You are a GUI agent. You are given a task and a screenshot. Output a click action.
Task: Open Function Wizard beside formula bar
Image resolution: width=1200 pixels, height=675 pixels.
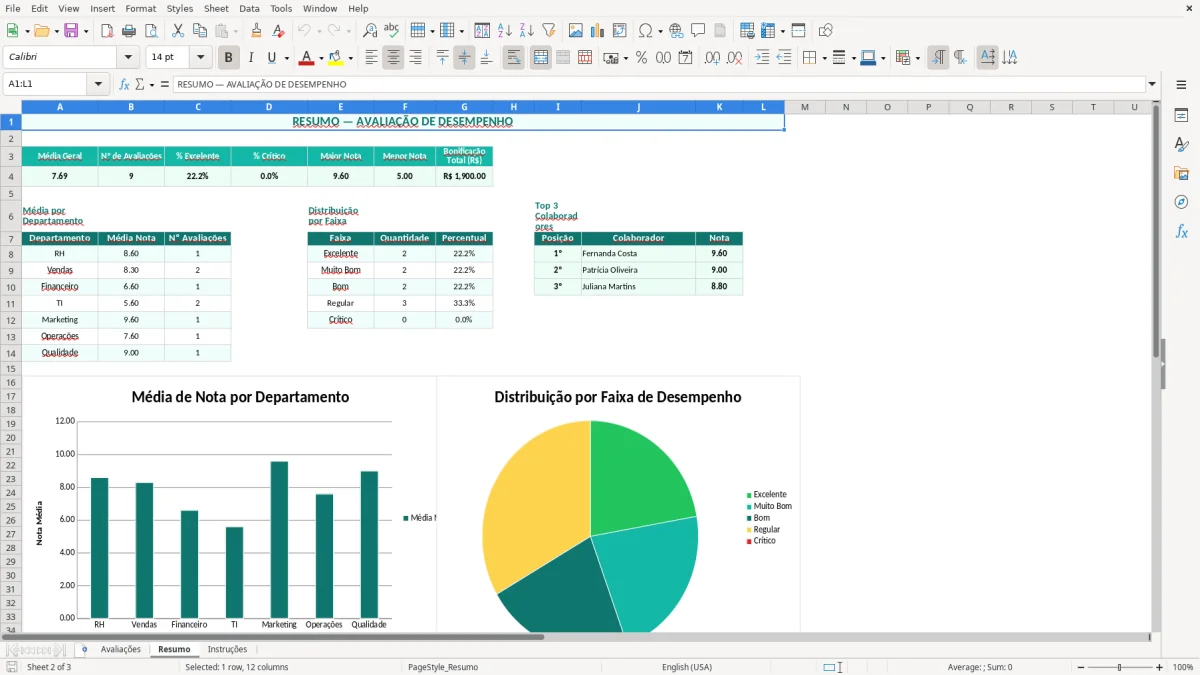point(124,85)
